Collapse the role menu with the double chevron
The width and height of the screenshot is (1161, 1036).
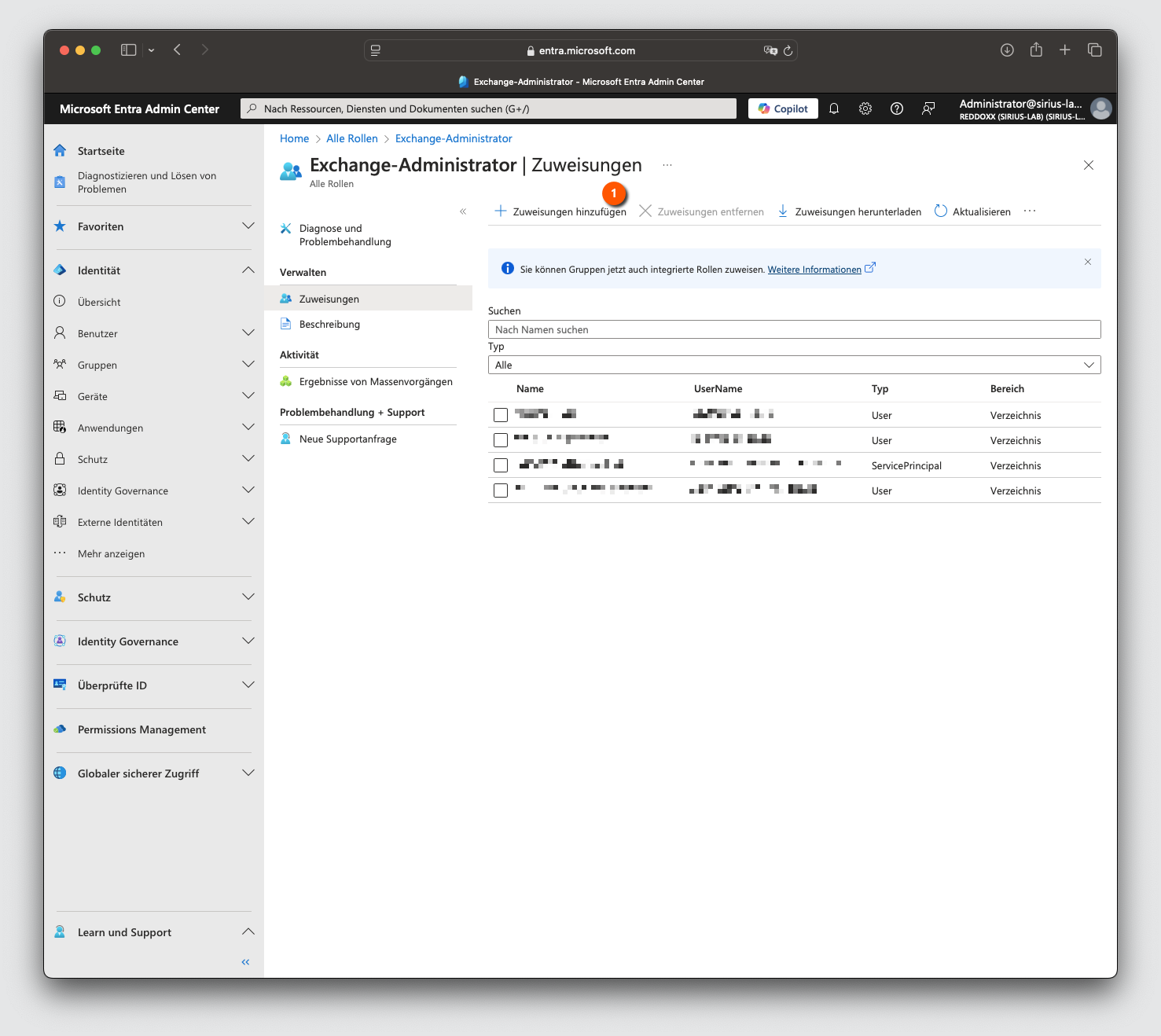463,211
